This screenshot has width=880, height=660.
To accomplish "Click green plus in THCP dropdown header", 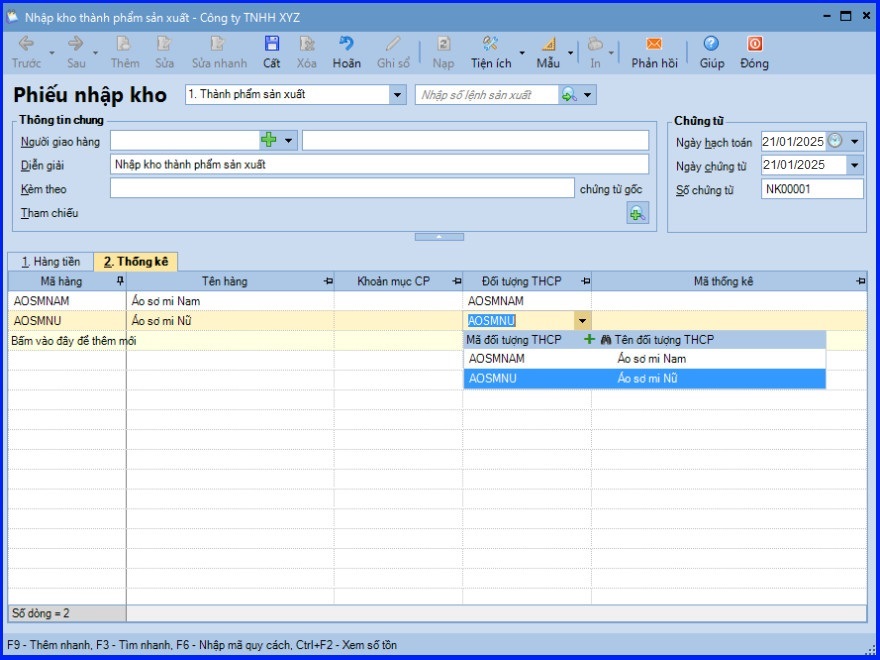I will click(589, 340).
